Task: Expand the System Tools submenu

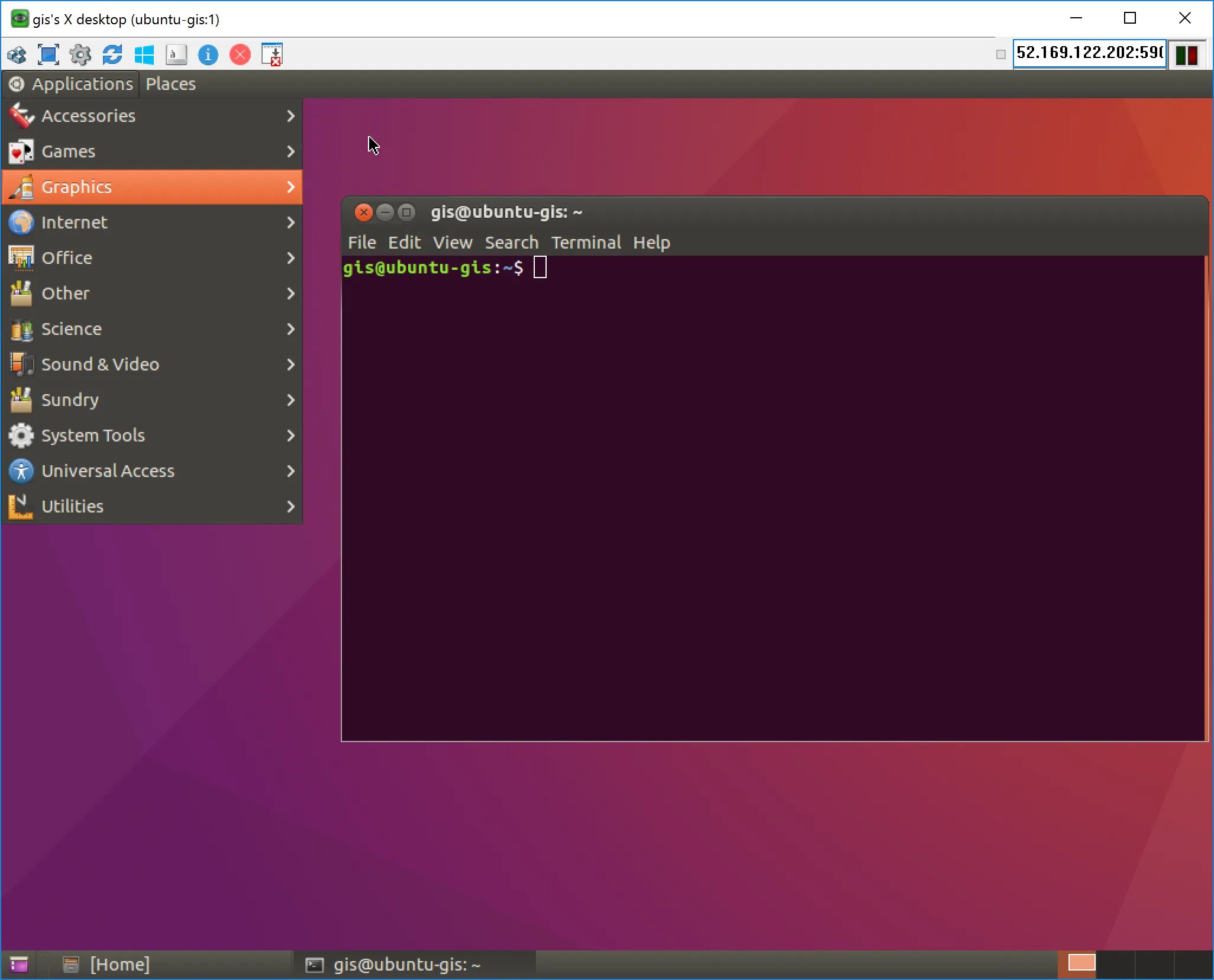Action: click(153, 436)
